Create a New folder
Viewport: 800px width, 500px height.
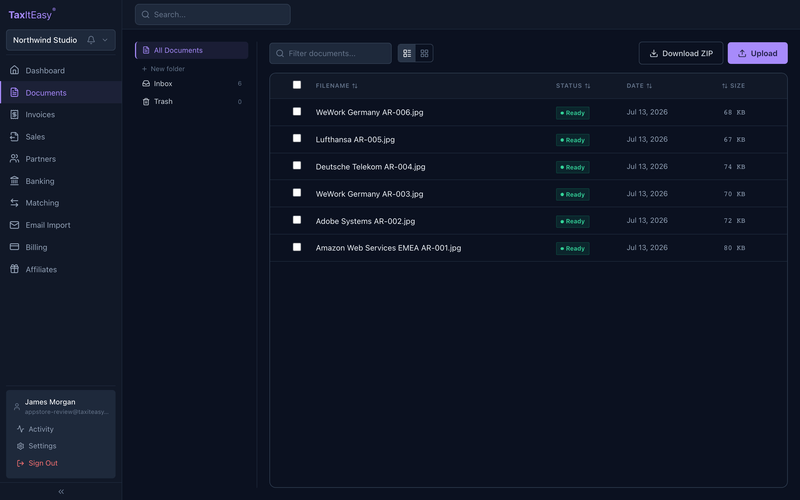(x=163, y=68)
